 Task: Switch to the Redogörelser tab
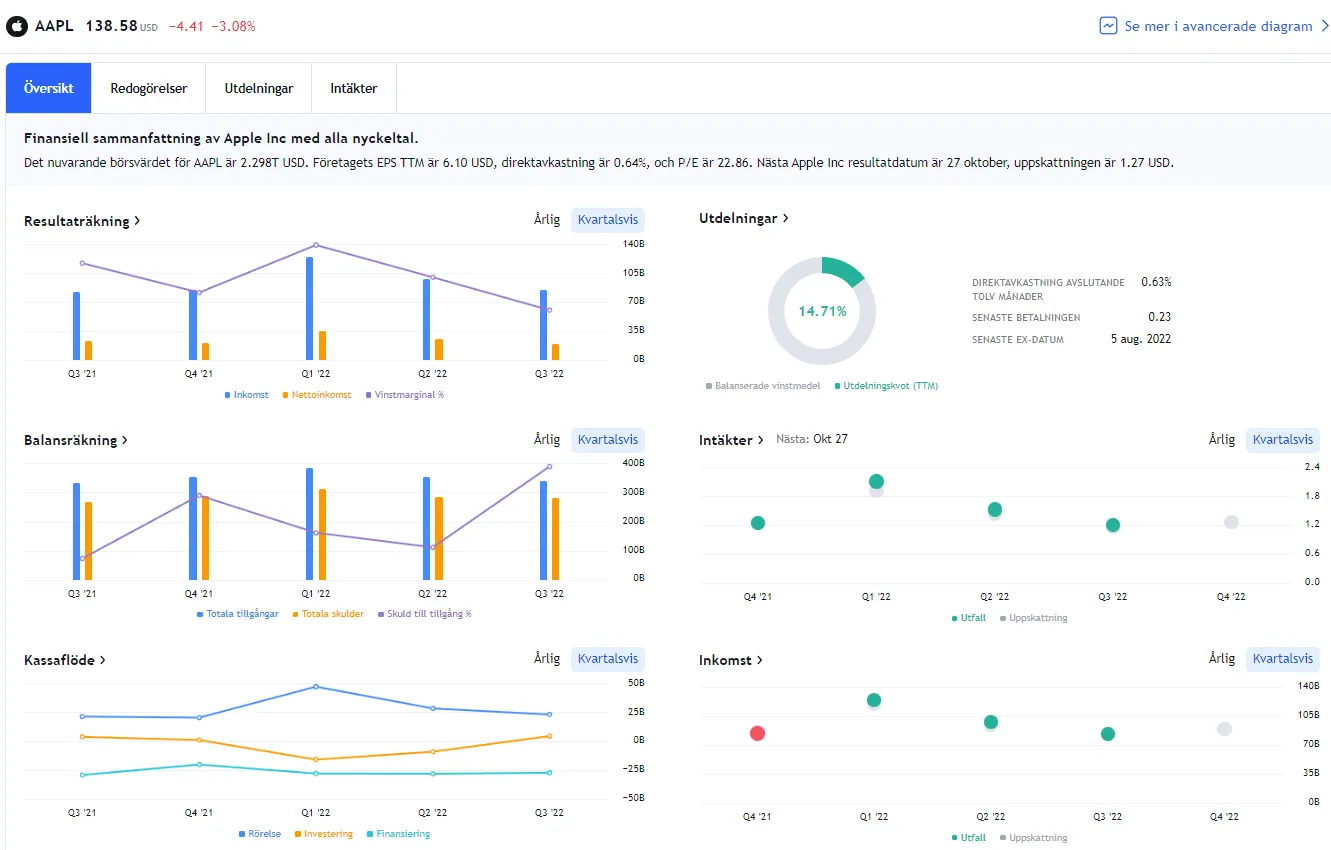[149, 88]
